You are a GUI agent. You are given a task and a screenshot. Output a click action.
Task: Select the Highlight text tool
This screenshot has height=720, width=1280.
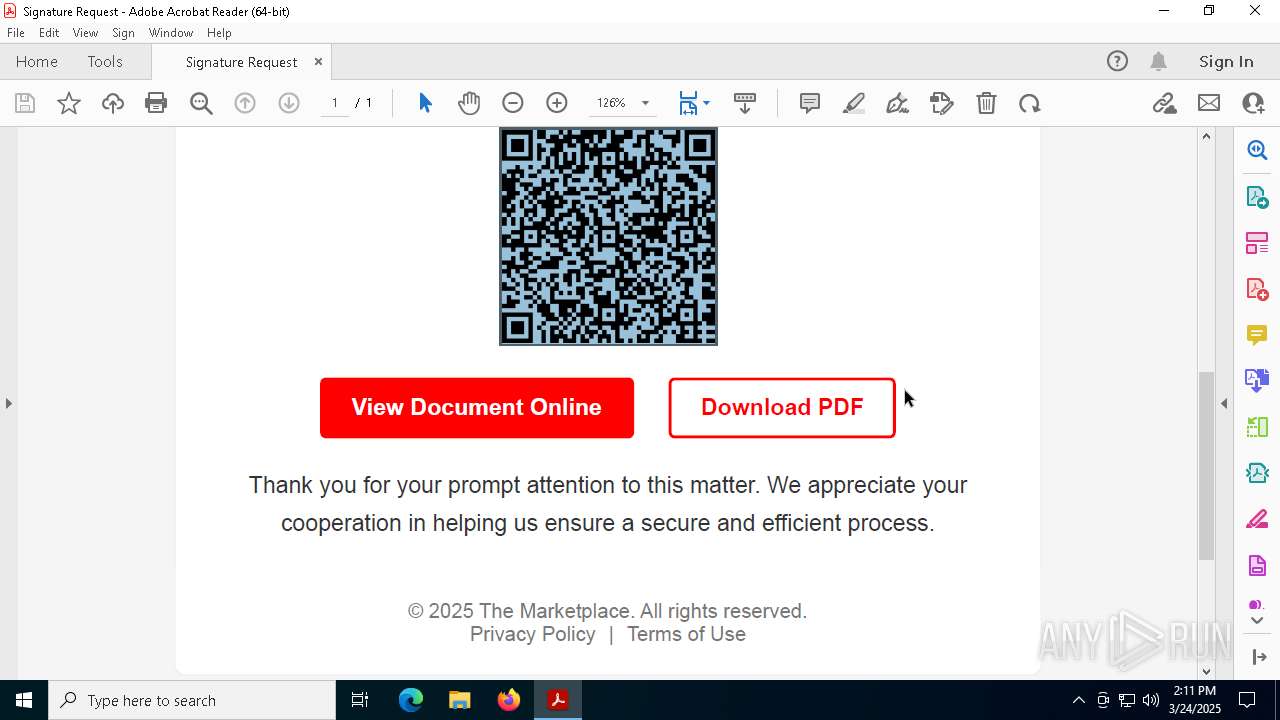pyautogui.click(x=854, y=103)
